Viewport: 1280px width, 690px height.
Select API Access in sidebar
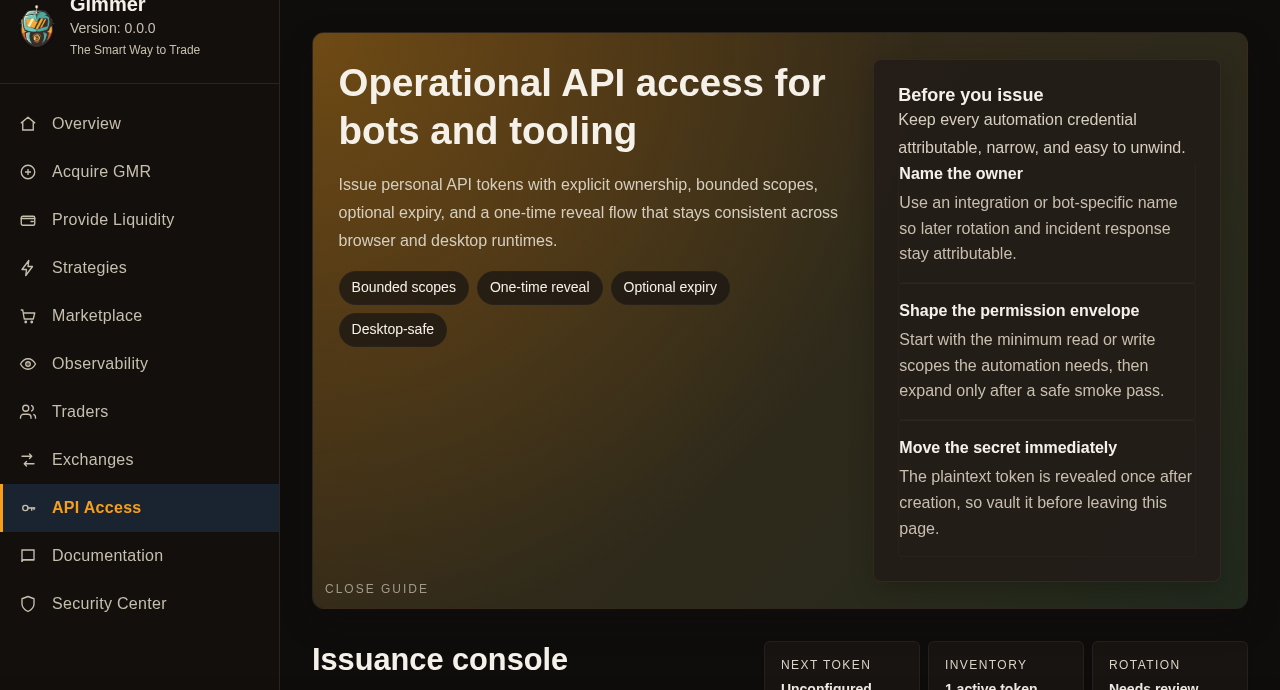140,508
